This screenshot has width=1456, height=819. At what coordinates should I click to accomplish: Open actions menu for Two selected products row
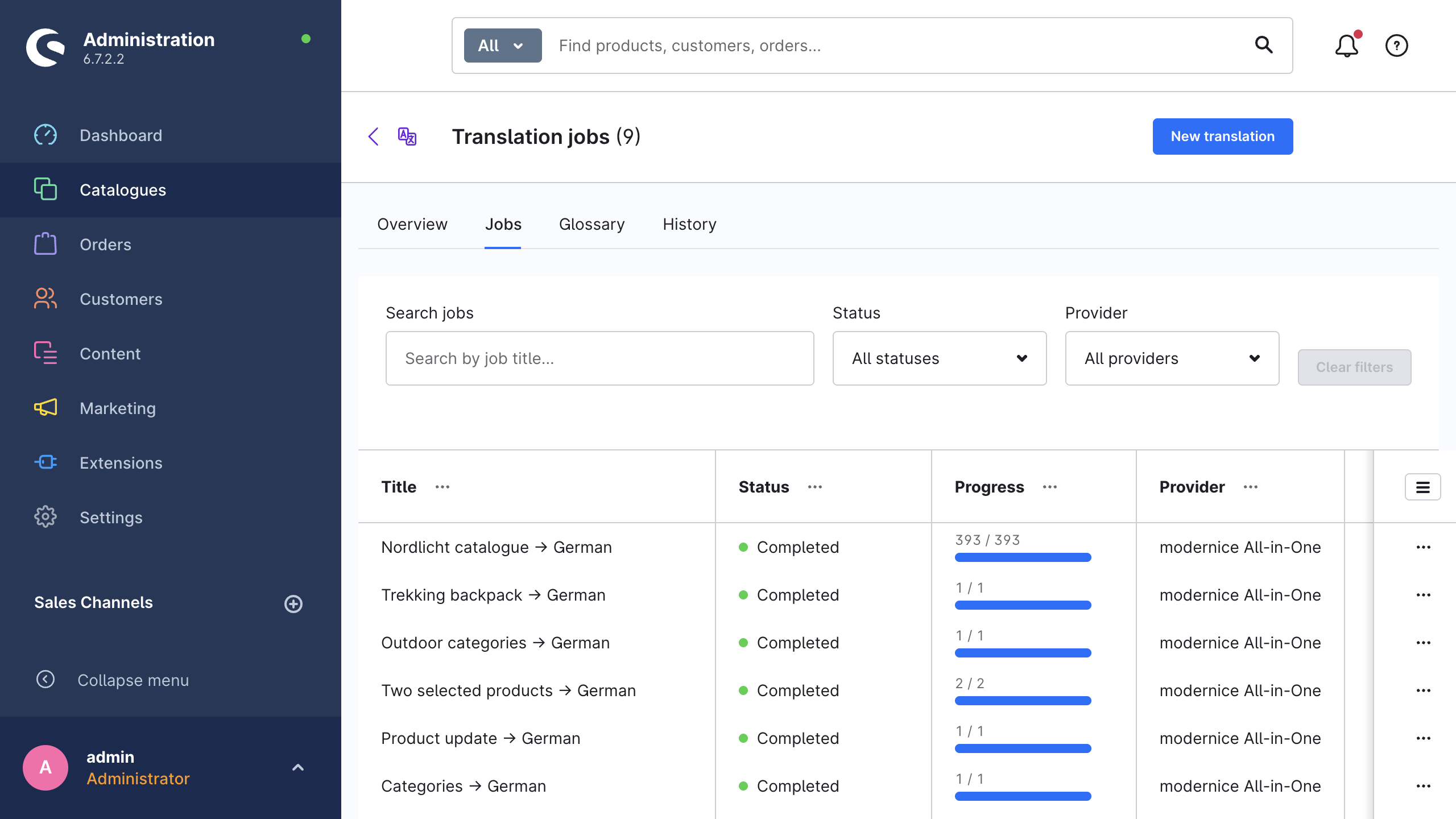pyautogui.click(x=1424, y=690)
